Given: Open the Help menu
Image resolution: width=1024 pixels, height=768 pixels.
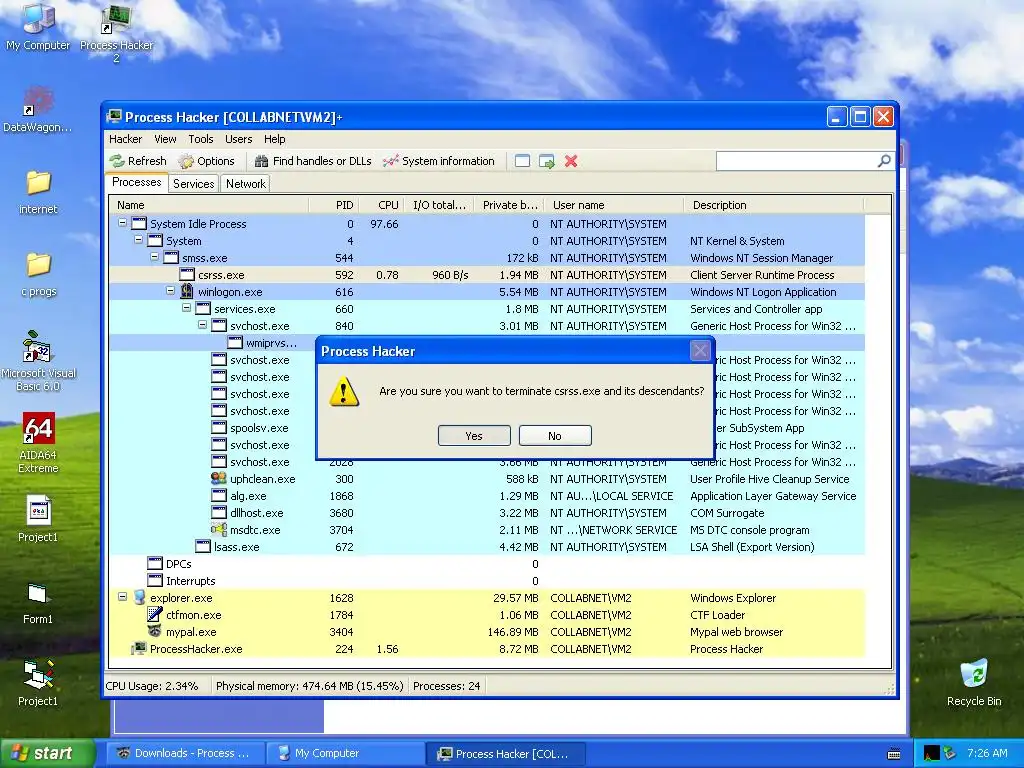Looking at the screenshot, I should (x=274, y=139).
